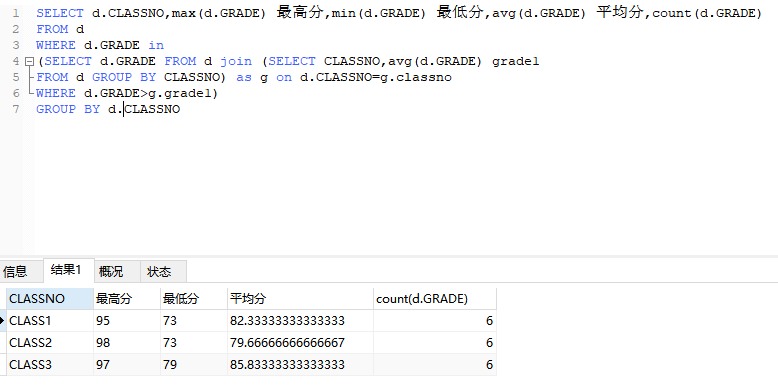Select the count cell in CLASS1 row
778x391 pixels.
(435, 321)
